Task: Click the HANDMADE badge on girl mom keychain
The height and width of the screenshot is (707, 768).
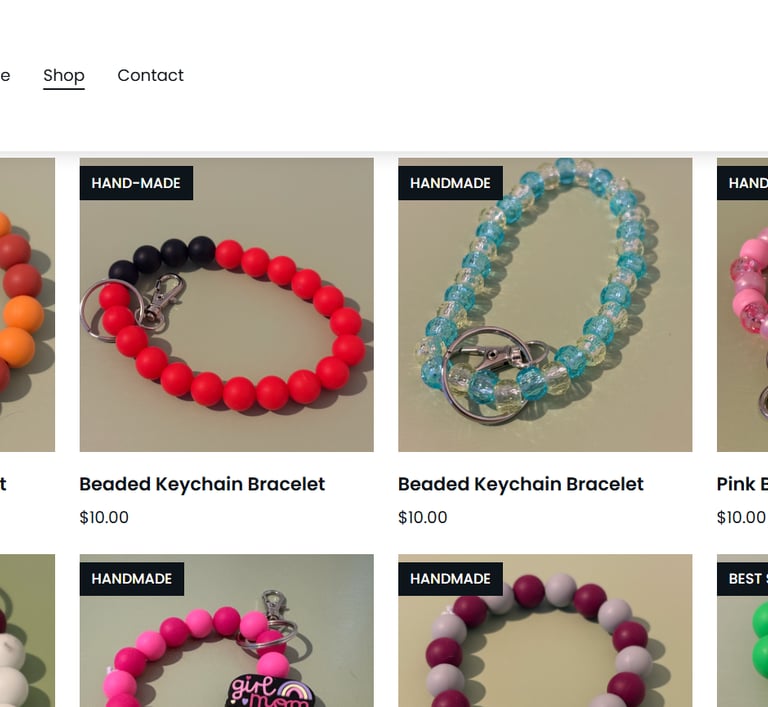Action: click(132, 579)
